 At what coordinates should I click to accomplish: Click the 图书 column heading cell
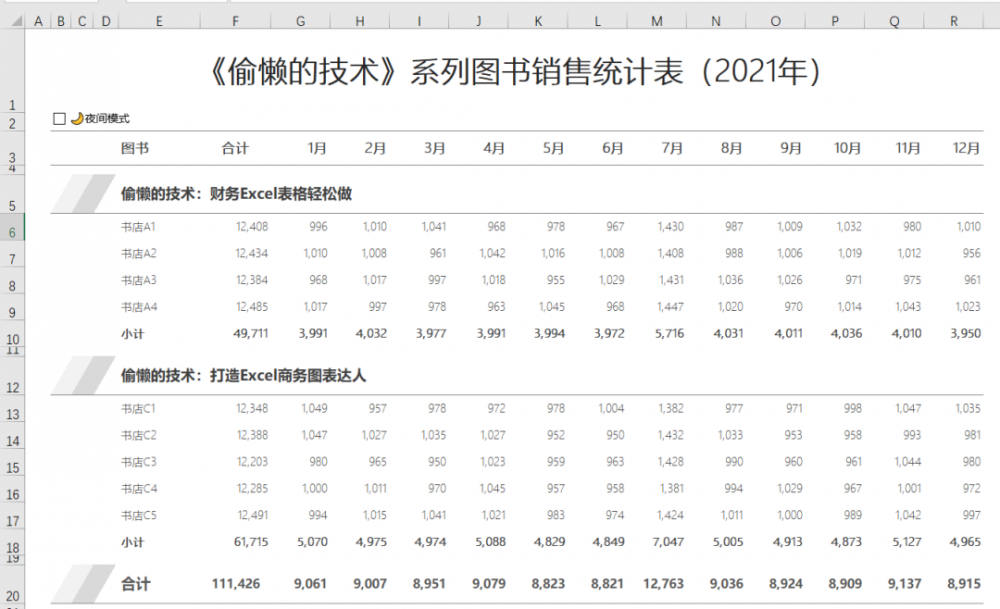[x=135, y=149]
